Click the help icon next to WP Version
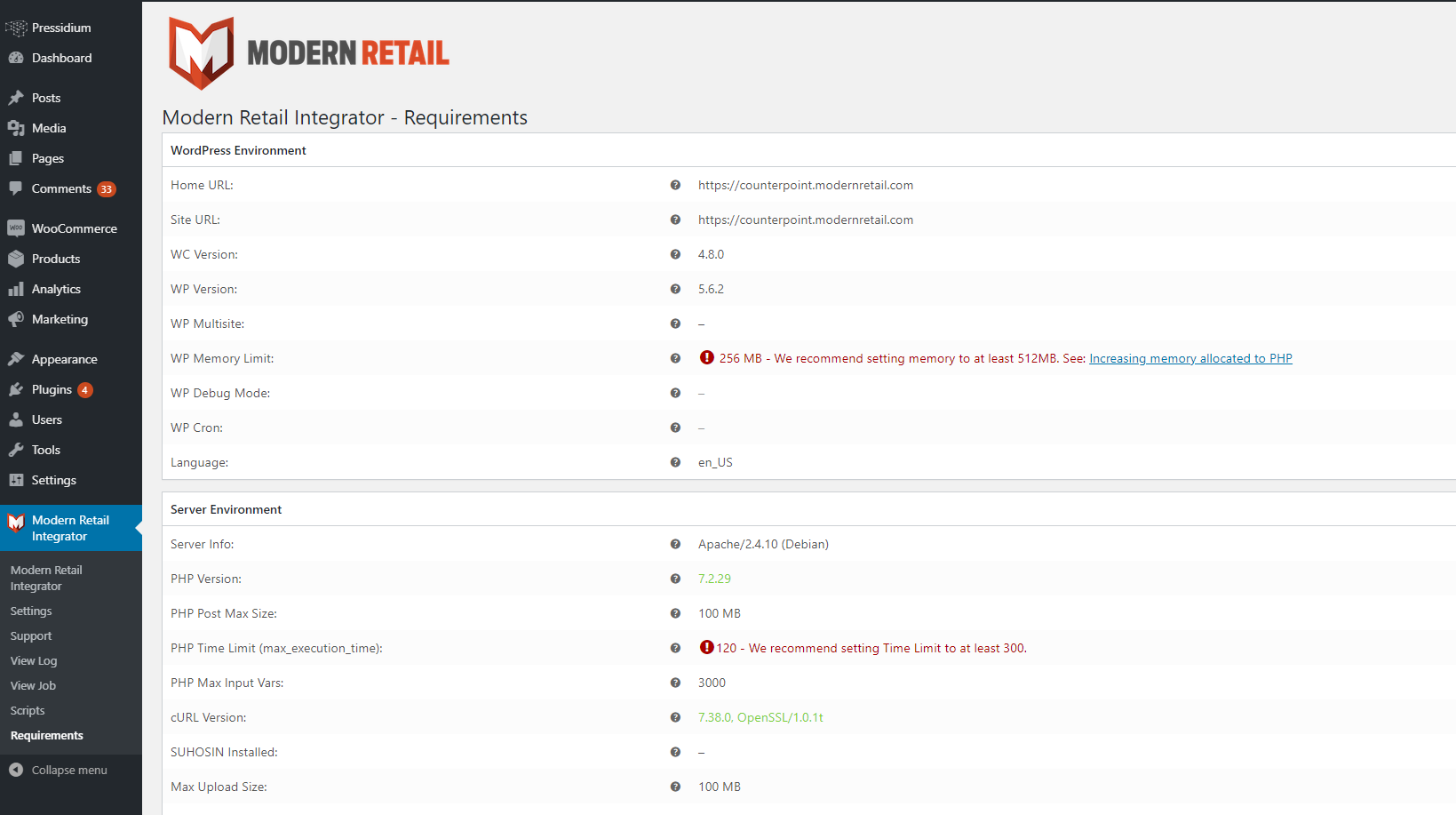Image resolution: width=1456 pixels, height=815 pixels. (675, 289)
